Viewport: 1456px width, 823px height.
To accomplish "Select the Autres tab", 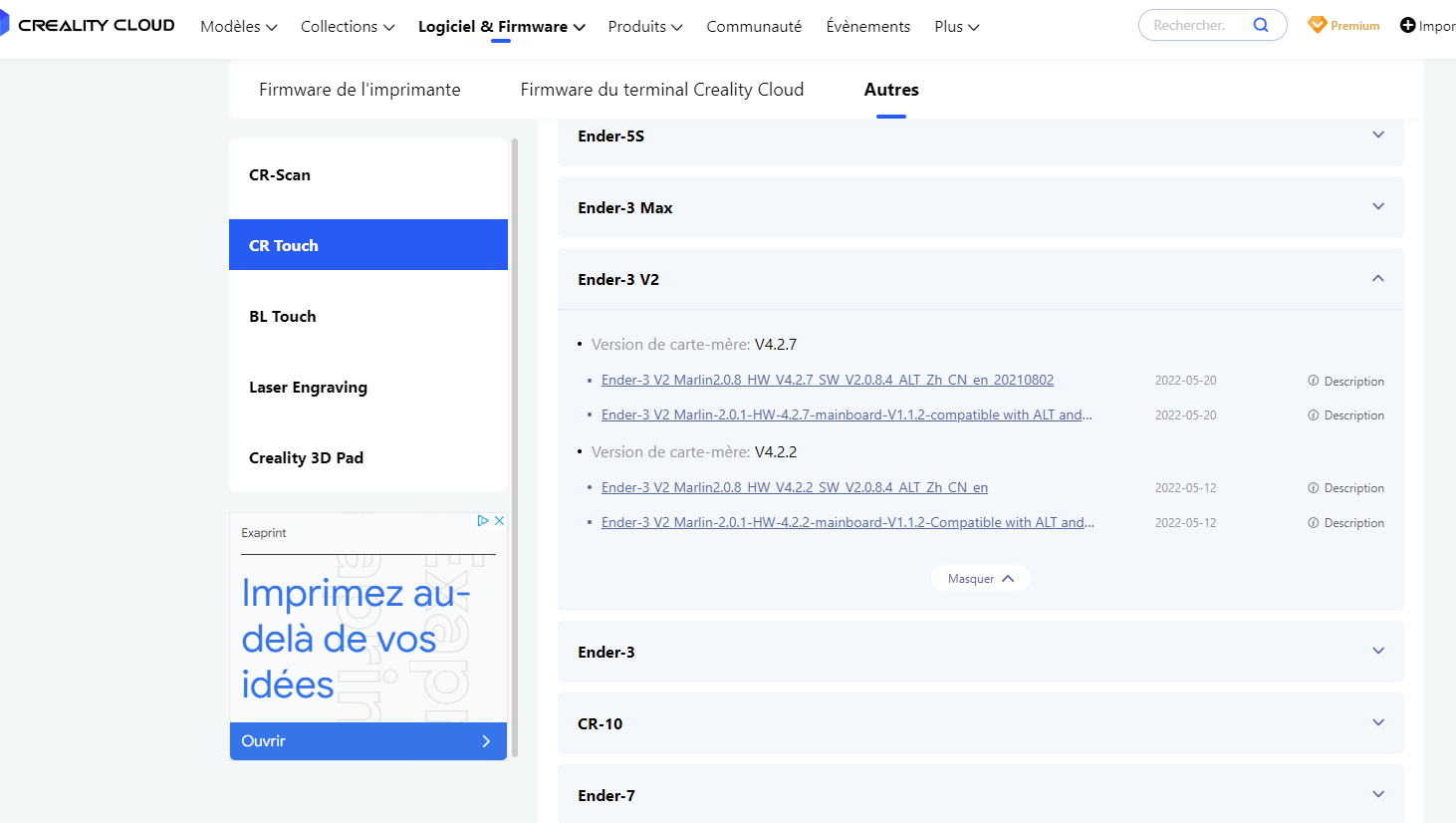I will coord(891,90).
